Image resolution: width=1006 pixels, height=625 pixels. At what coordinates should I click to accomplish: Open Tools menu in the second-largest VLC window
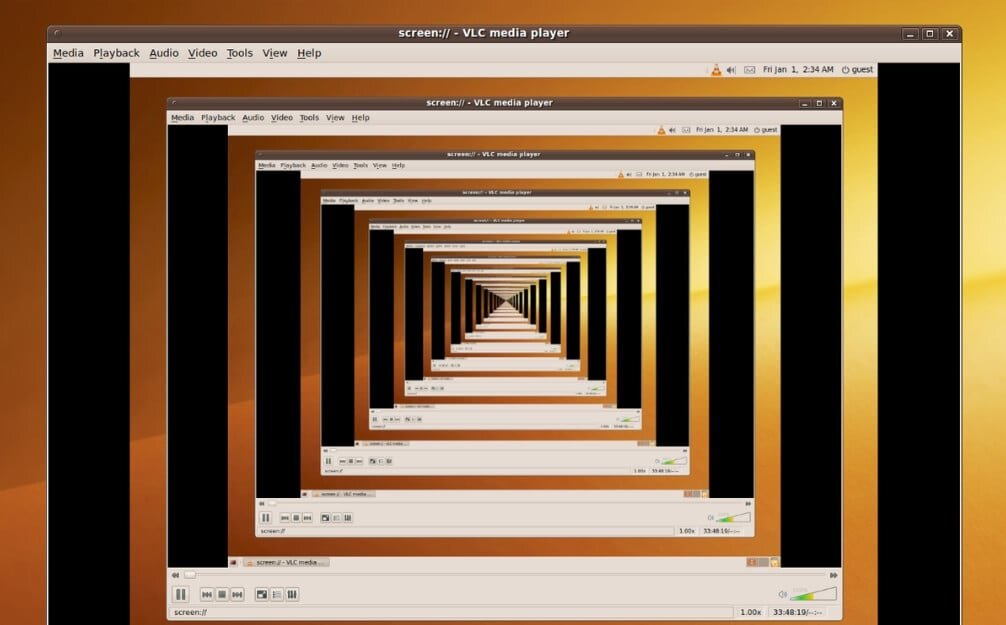[x=309, y=117]
